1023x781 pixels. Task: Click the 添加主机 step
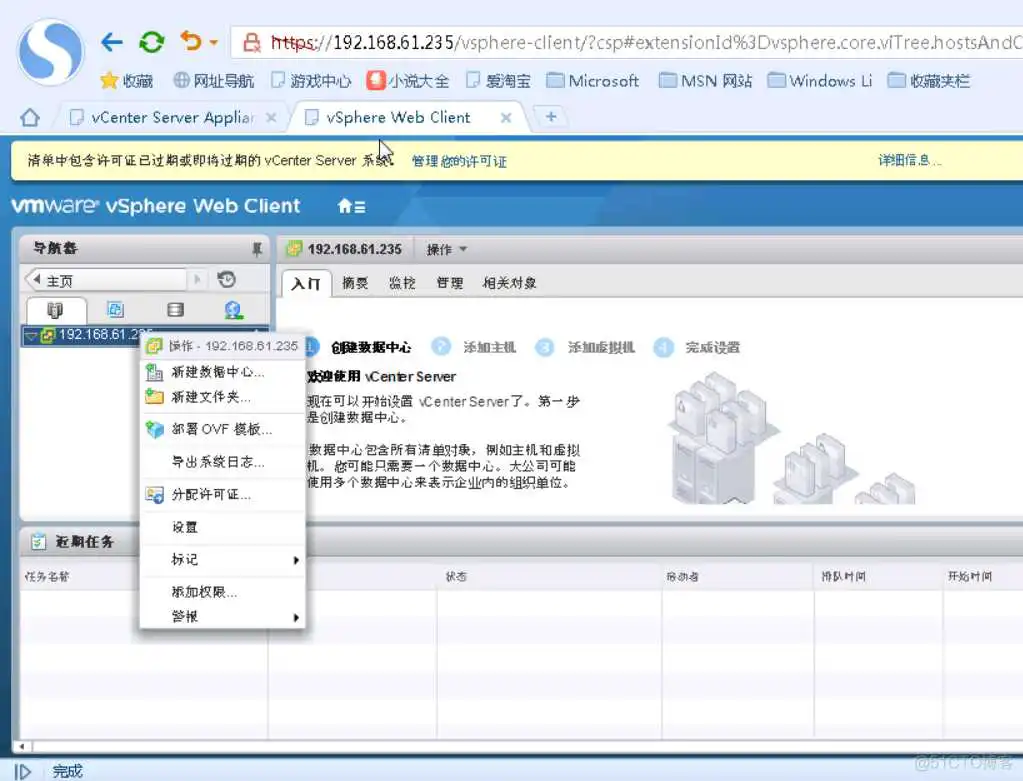[x=474, y=347]
